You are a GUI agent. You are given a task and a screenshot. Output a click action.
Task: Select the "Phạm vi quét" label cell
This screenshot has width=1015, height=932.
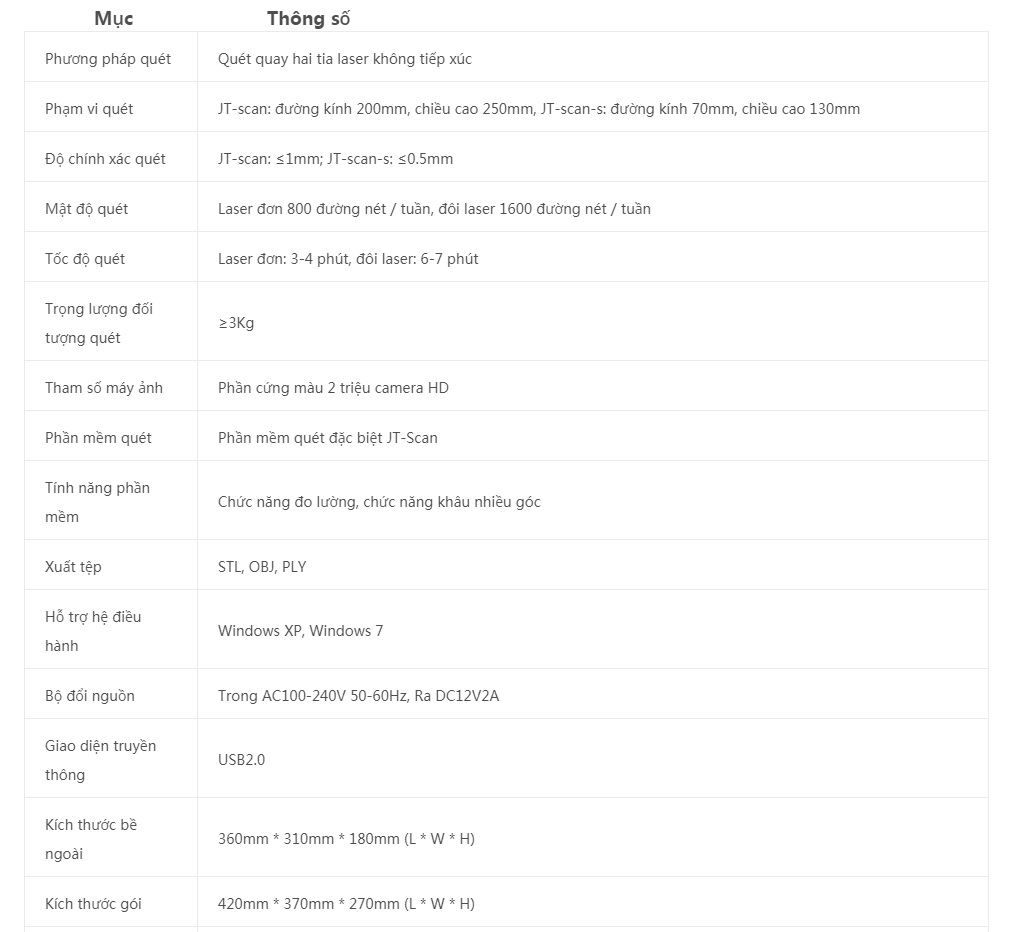[x=89, y=109]
